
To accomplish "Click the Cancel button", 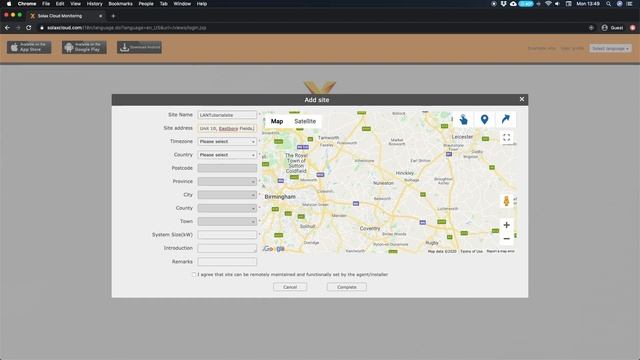I will (x=290, y=287).
